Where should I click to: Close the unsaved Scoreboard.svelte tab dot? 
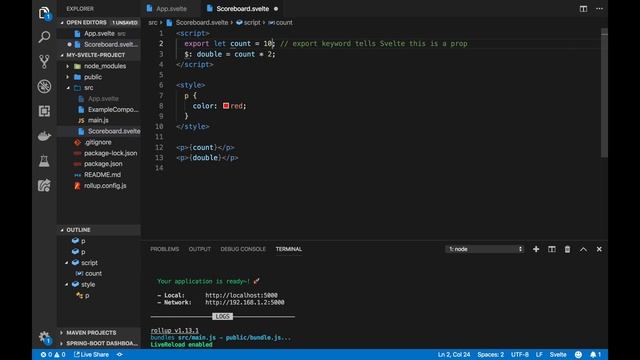(276, 9)
